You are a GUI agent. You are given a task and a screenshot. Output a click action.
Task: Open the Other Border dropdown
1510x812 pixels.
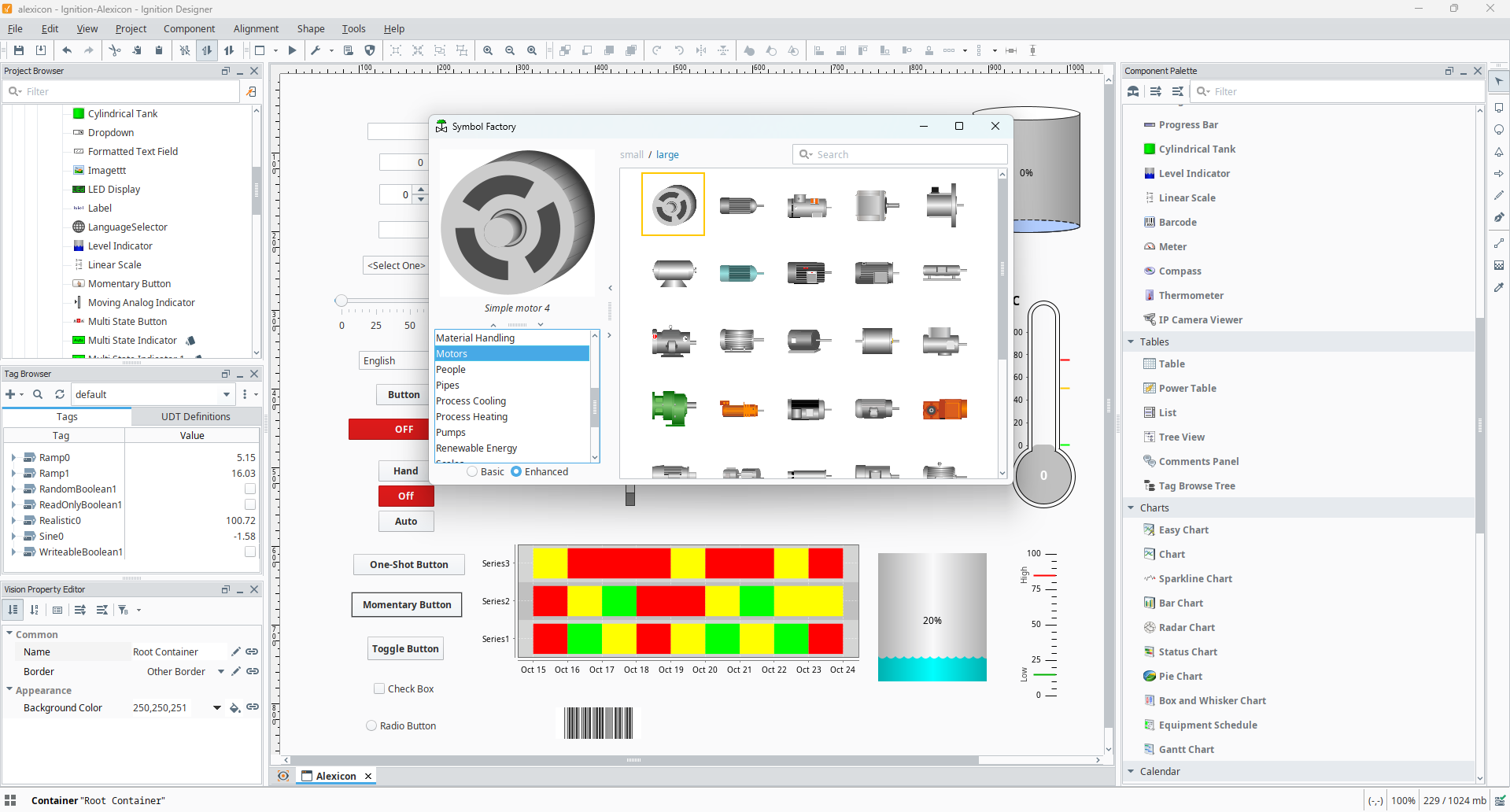pos(221,671)
